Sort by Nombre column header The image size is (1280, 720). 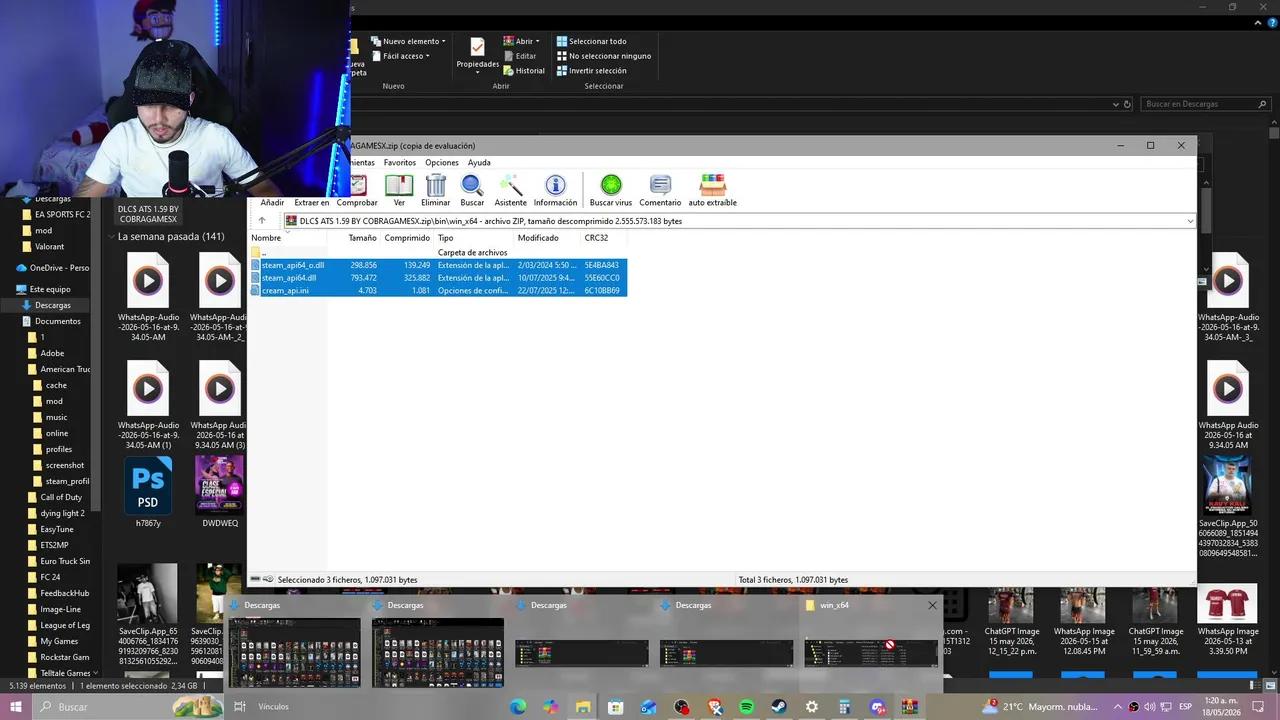[287, 238]
